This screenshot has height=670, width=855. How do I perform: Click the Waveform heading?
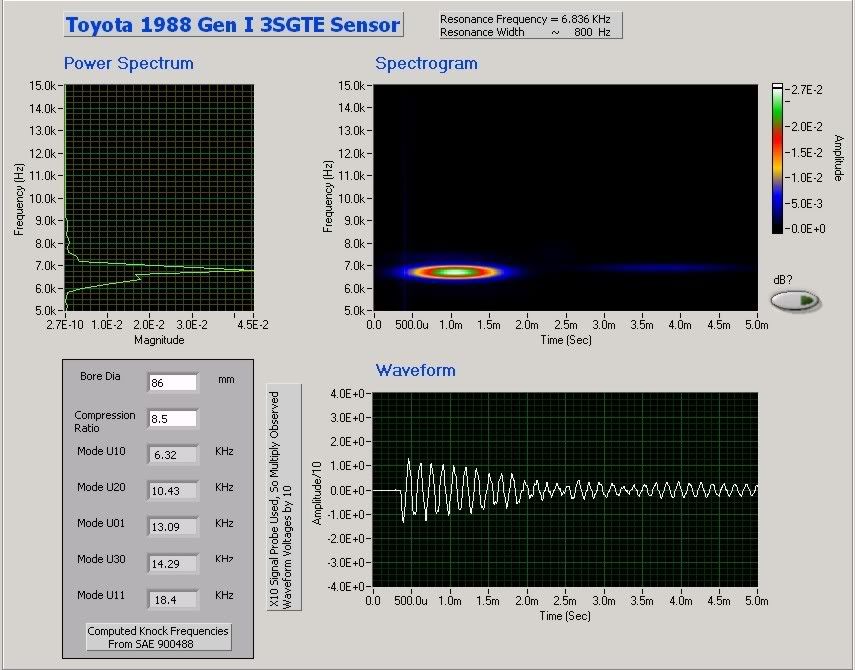(415, 370)
